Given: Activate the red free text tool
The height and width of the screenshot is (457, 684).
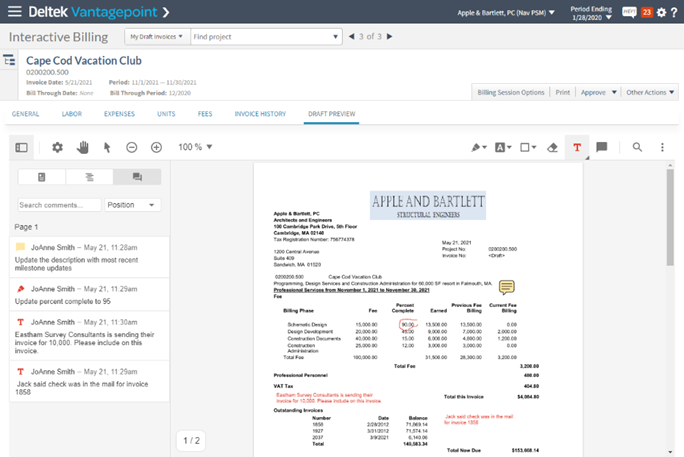Looking at the screenshot, I should pyautogui.click(x=577, y=147).
